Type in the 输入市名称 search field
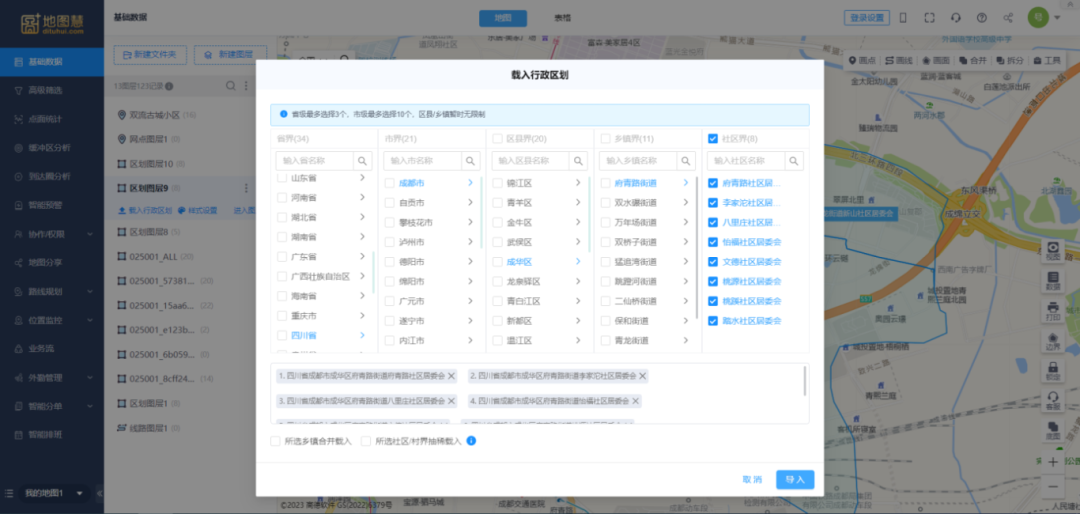1080x514 pixels. (422, 160)
